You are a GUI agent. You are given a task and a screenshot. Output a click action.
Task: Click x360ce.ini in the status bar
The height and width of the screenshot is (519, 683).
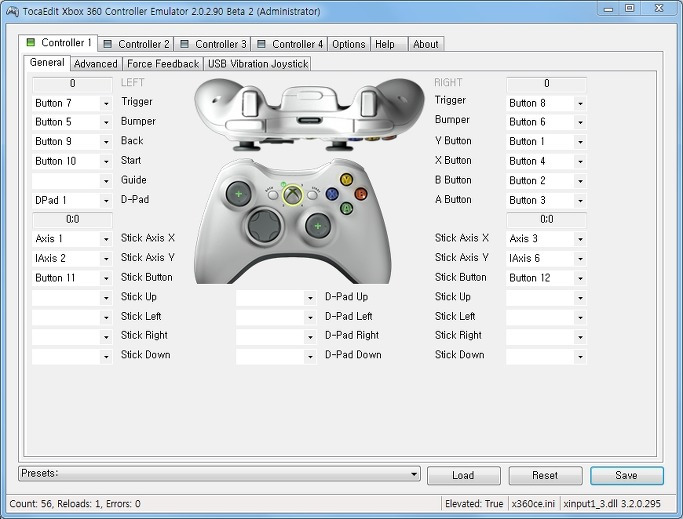pos(533,504)
